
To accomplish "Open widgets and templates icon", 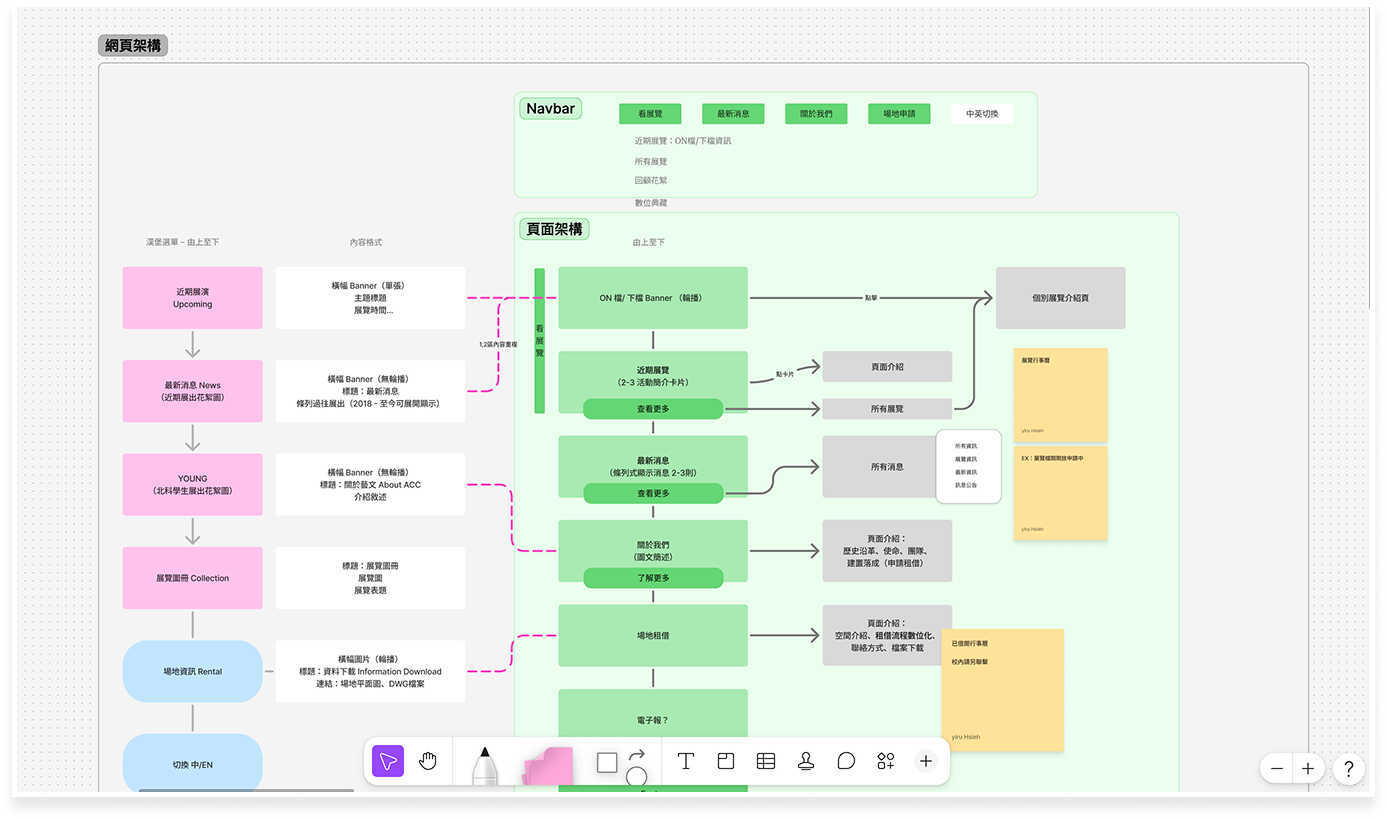I will 886,762.
